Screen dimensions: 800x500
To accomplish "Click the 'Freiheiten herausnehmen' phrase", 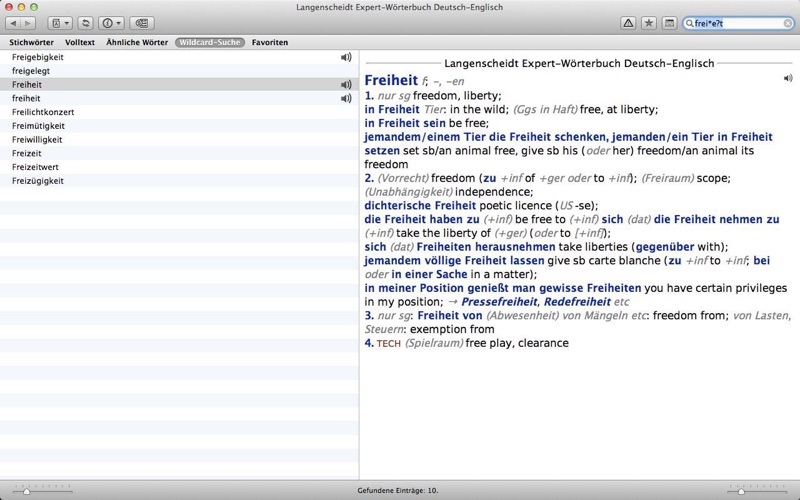I will (x=486, y=247).
